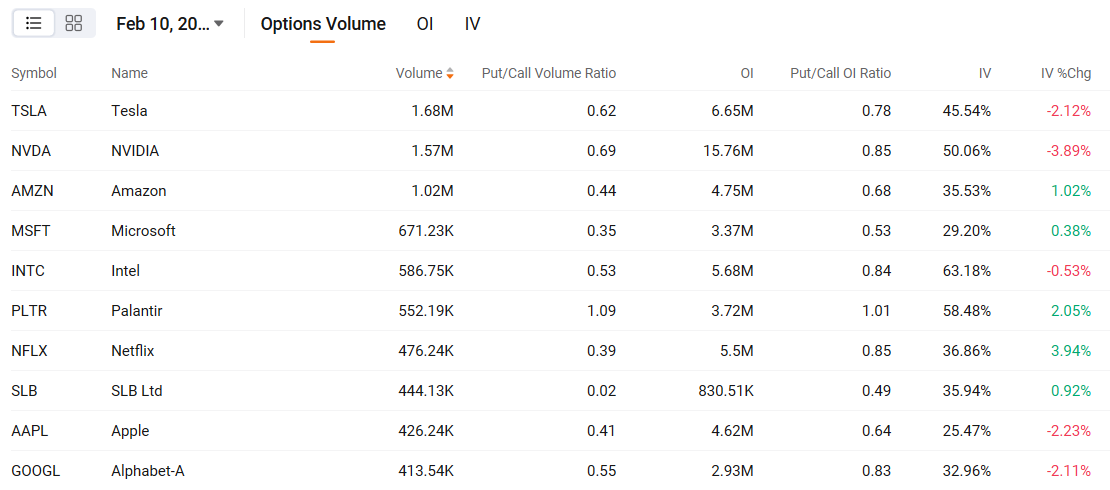Click the Microsoft company name
Viewport: 1110px width, 490px height.
tap(143, 231)
